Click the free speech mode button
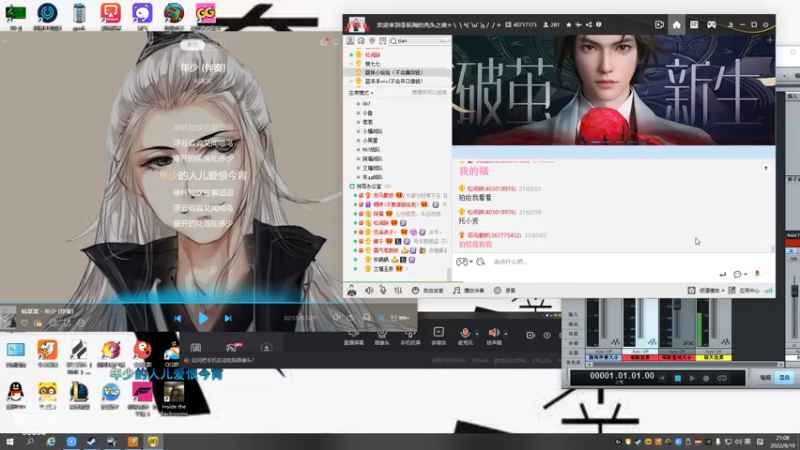Viewport: 800px width, 450px height. (x=428, y=290)
